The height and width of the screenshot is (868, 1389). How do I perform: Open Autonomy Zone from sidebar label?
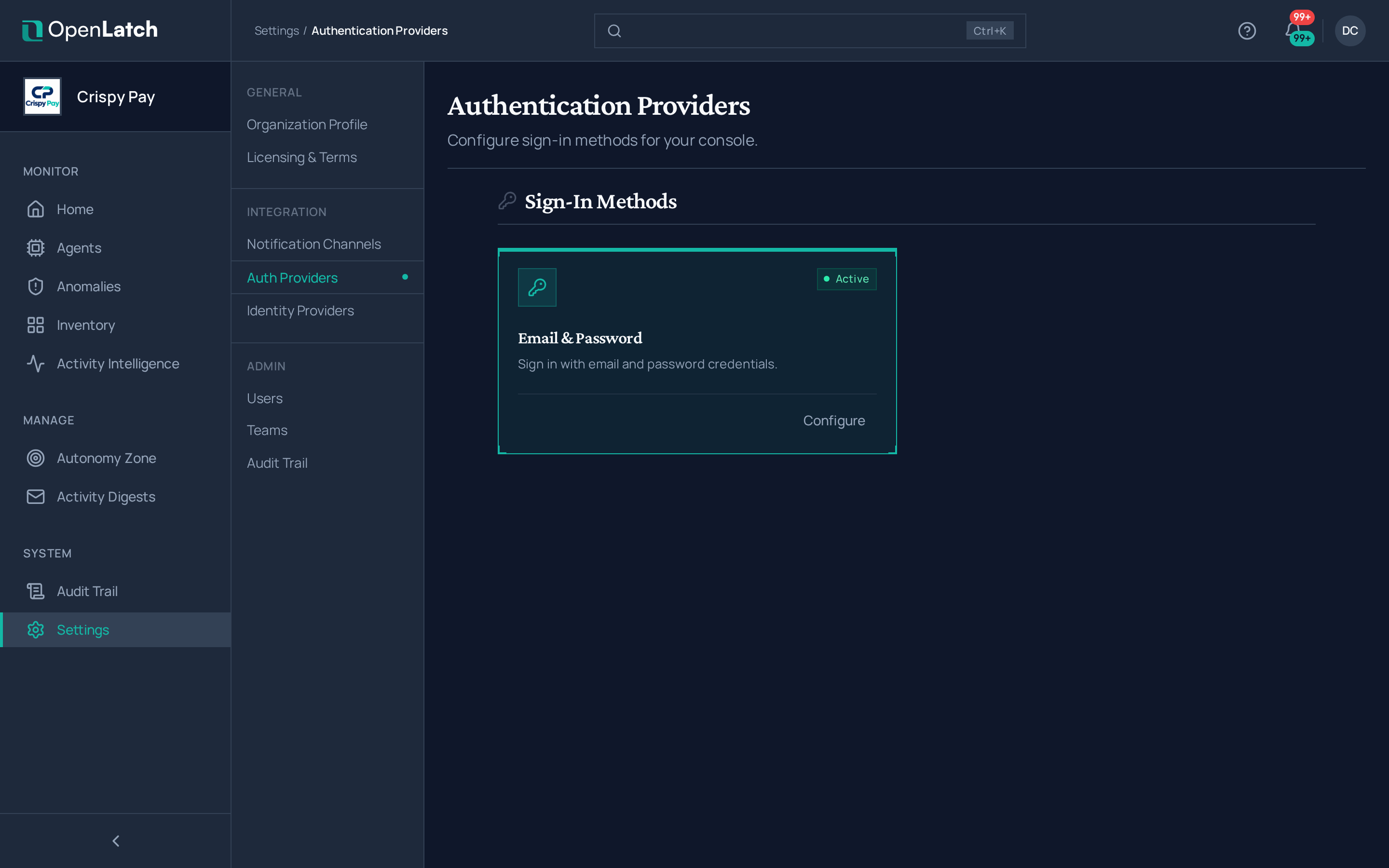106,458
